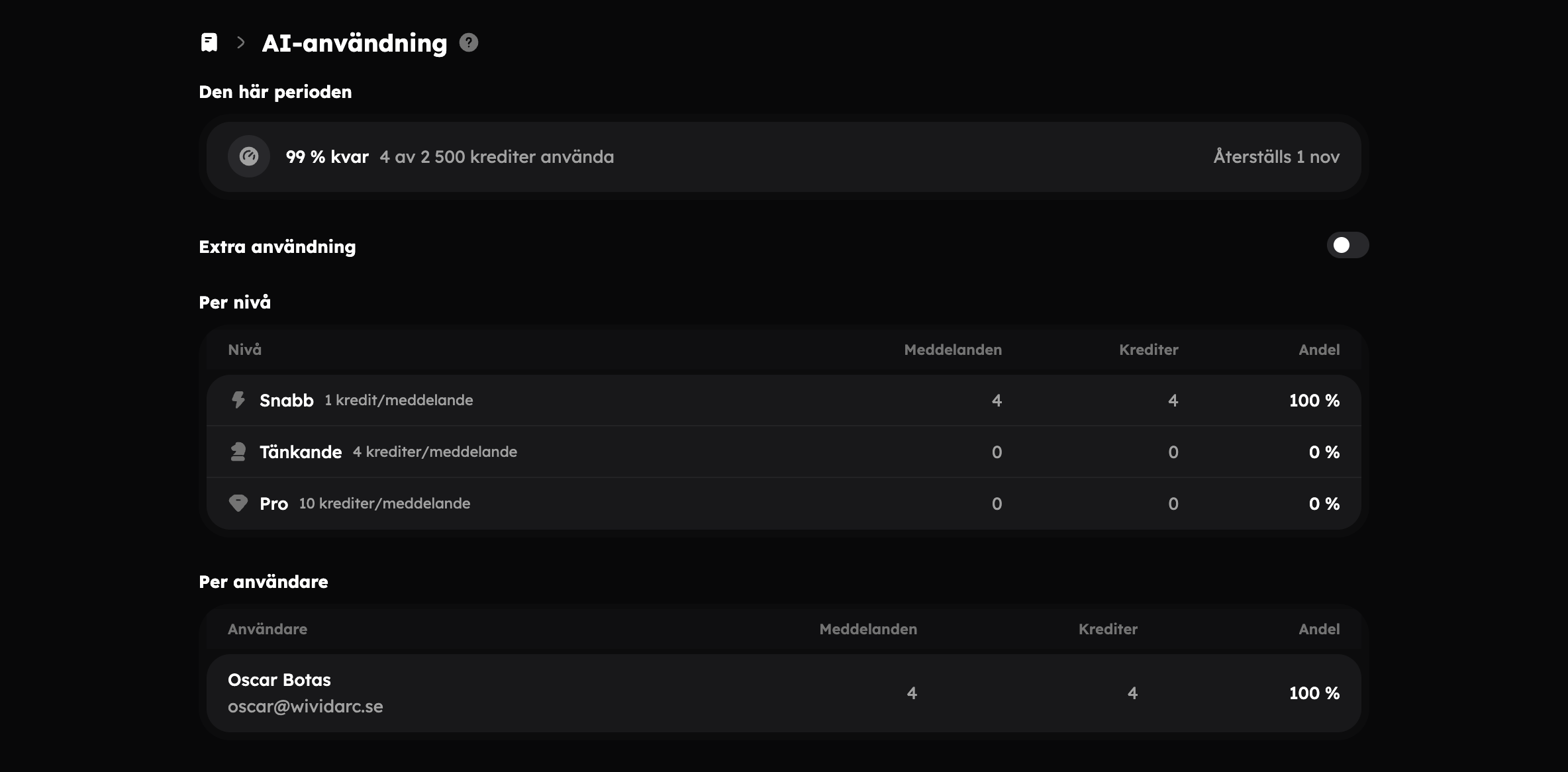Viewport: 1568px width, 772px height.
Task: Click the Snabb lightning bolt icon
Action: (x=238, y=400)
